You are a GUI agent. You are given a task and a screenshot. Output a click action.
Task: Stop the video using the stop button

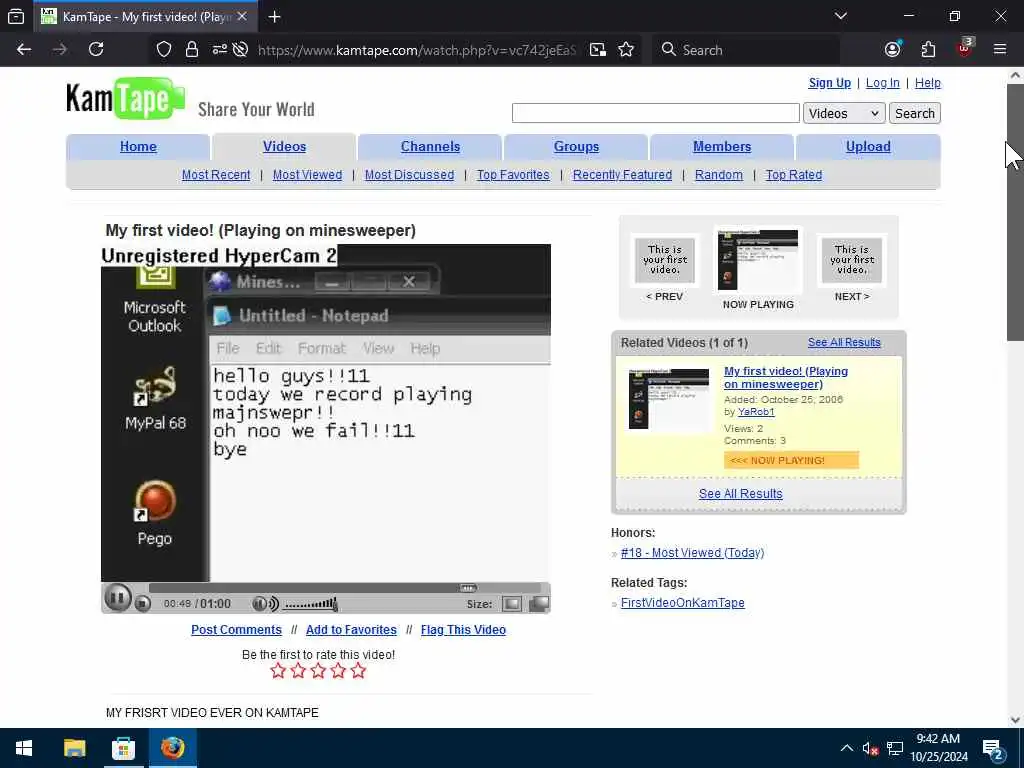143,604
